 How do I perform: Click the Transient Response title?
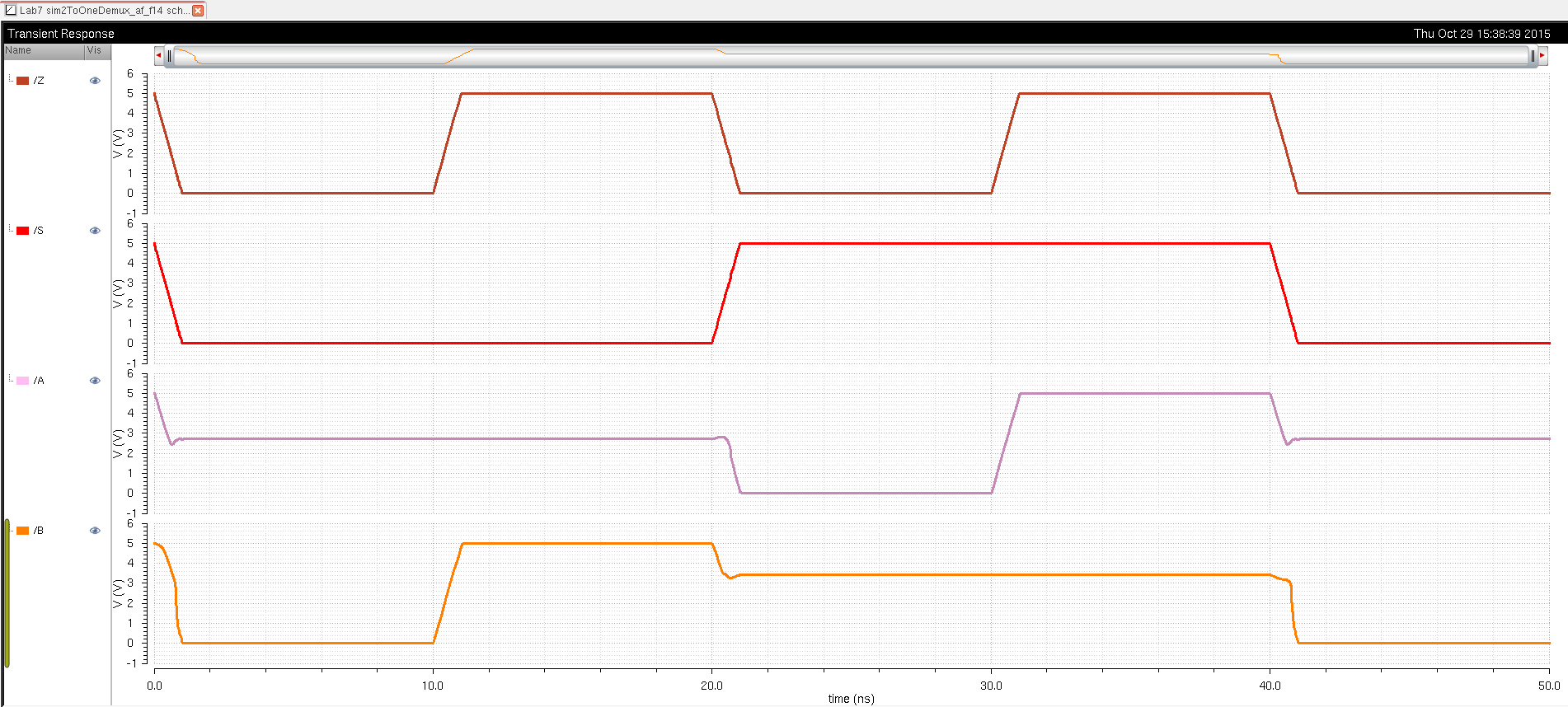(61, 34)
